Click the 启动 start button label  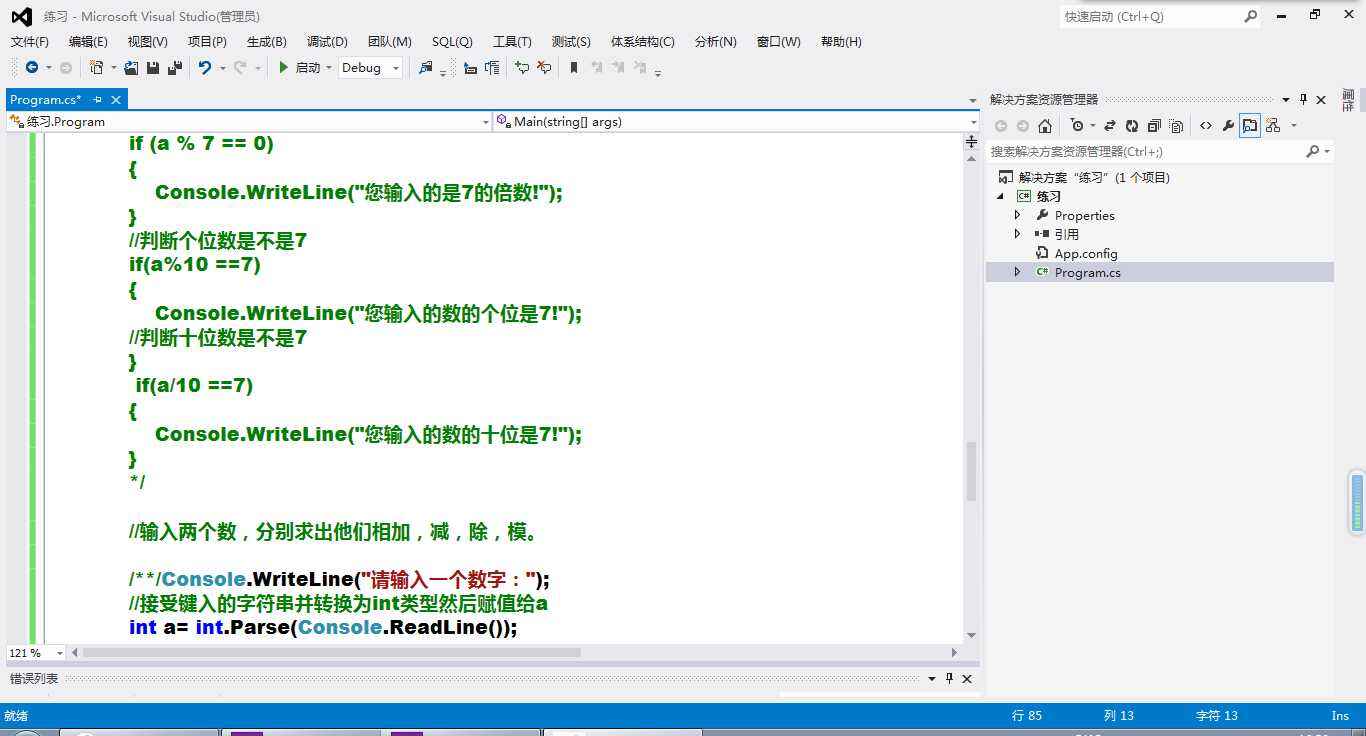click(x=308, y=68)
